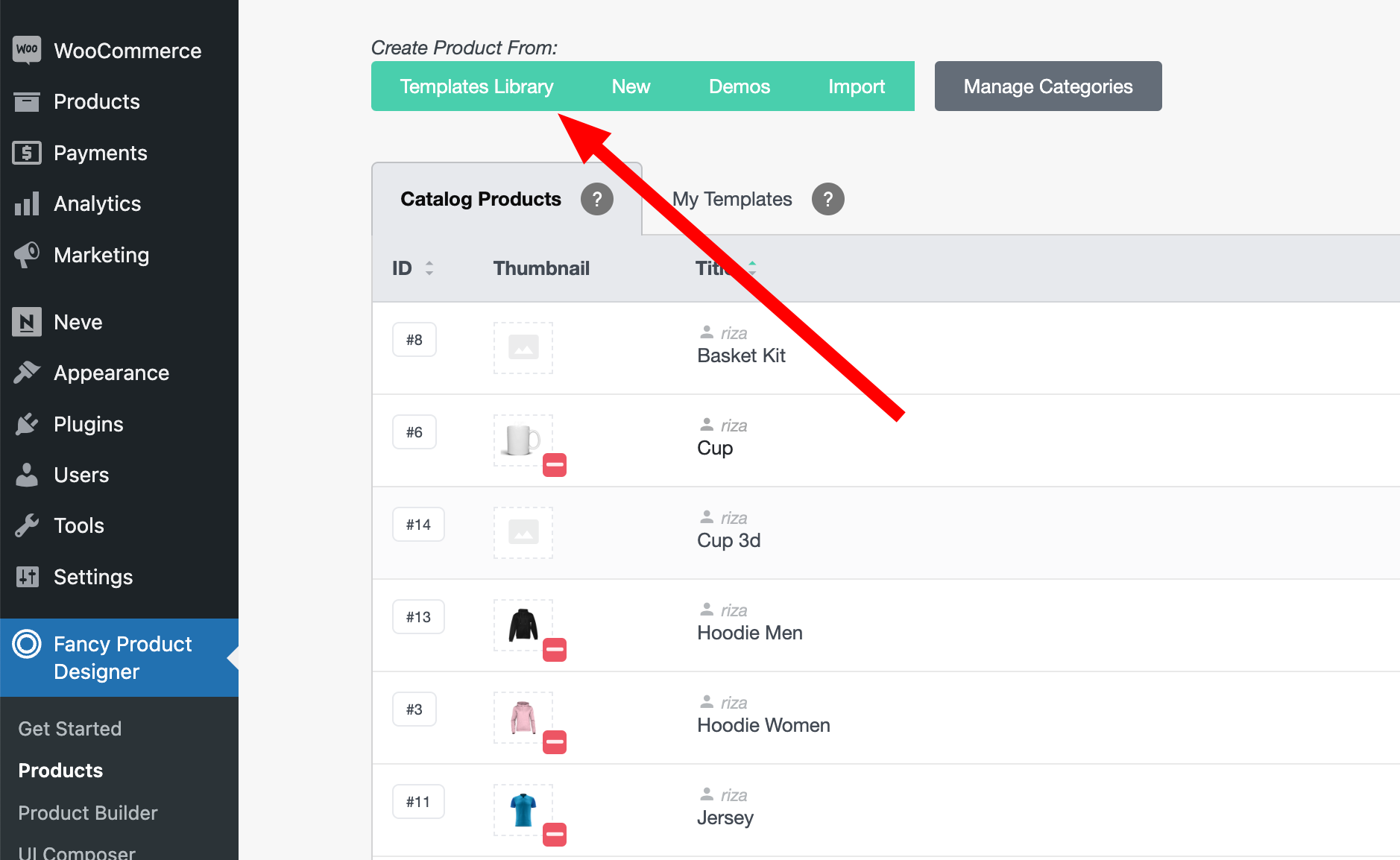The image size is (1400, 860).
Task: Click blue Jersey thumbnail
Action: 523,809
